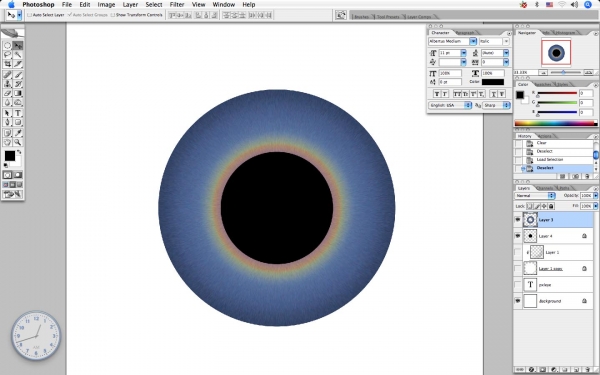Open the leading dropdown in Character panel

[x=506, y=53]
